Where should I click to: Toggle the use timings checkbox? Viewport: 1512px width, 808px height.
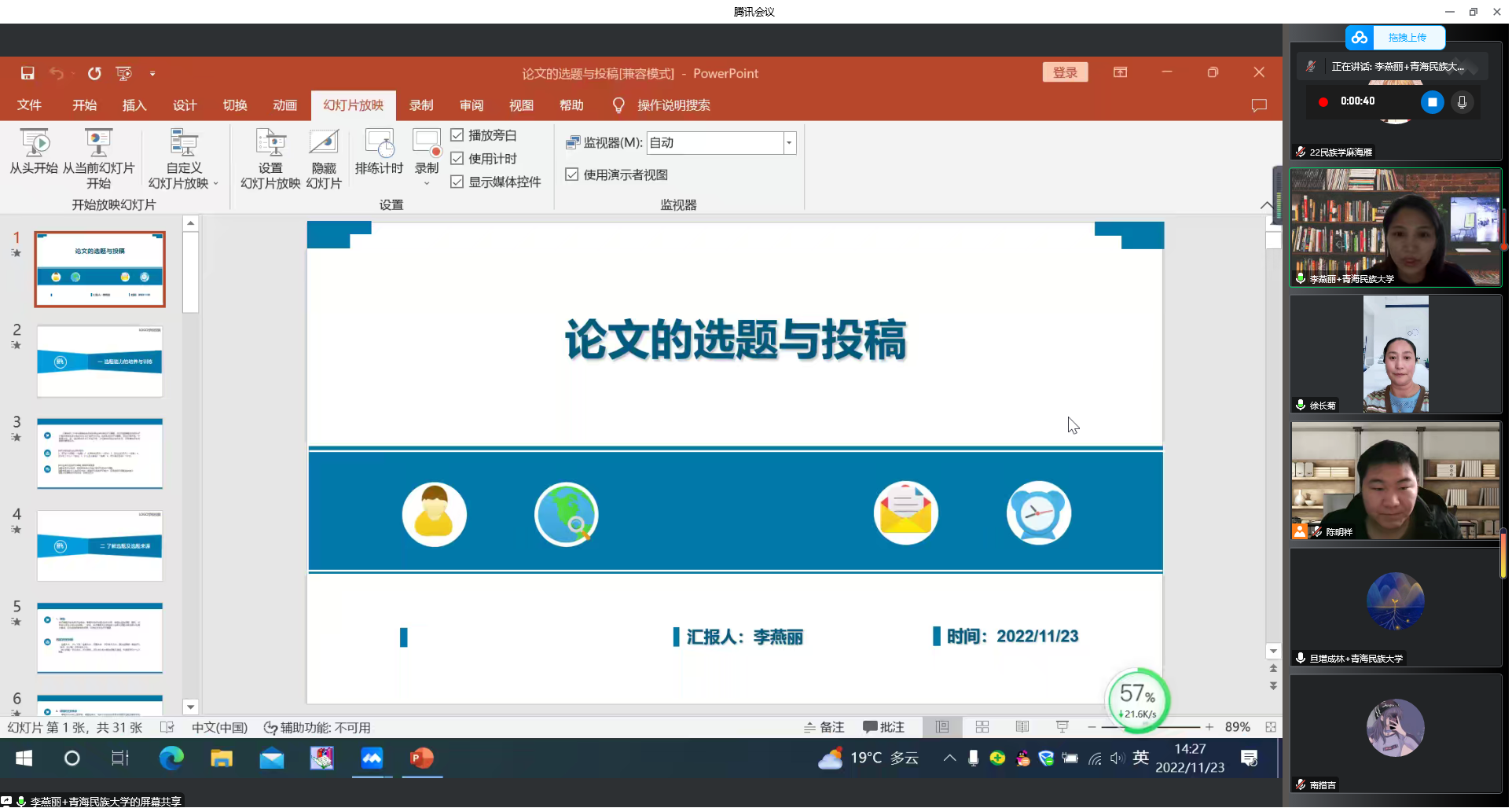tap(457, 158)
